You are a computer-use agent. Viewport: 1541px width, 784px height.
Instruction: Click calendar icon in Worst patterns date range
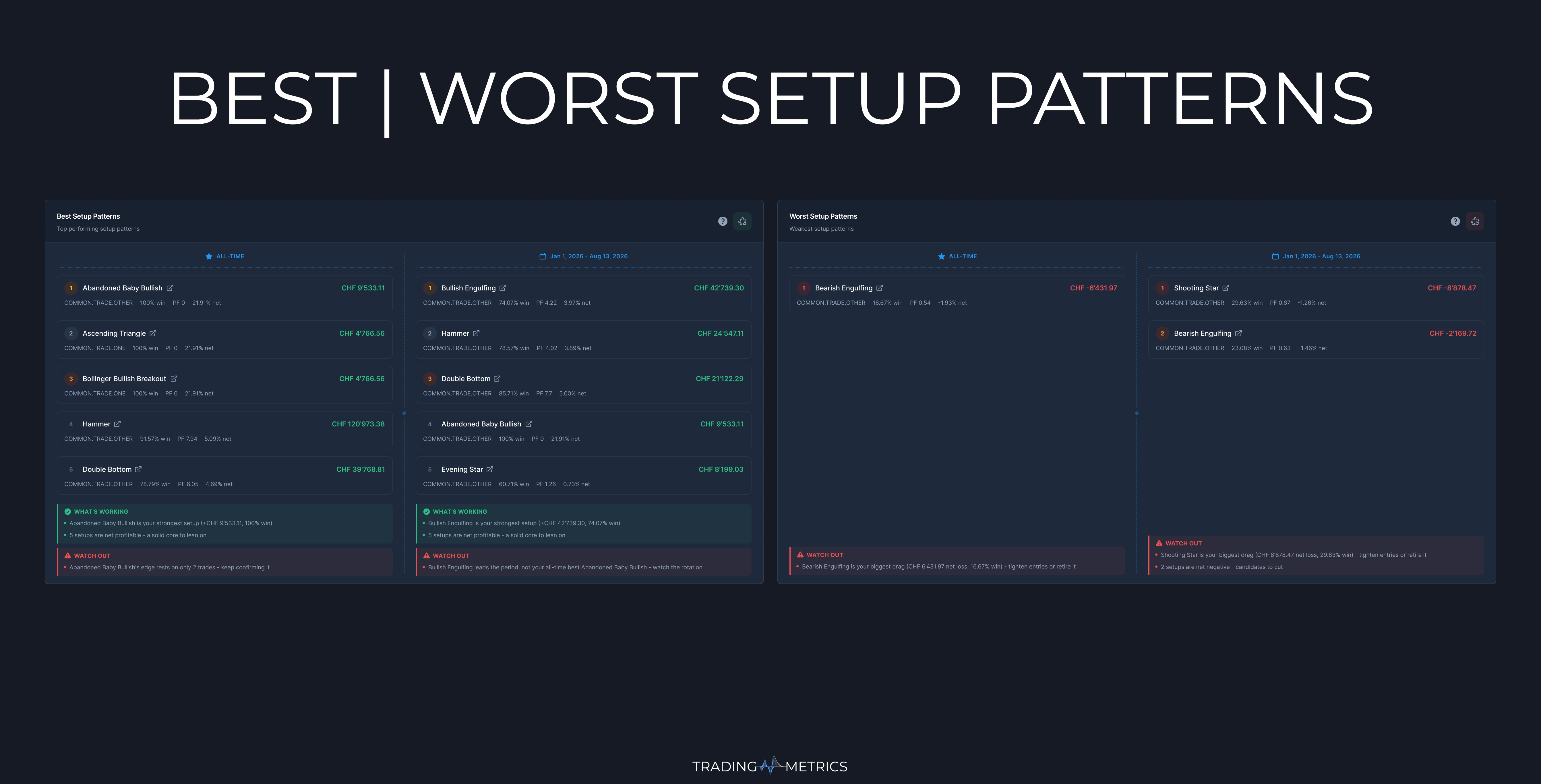point(1275,257)
